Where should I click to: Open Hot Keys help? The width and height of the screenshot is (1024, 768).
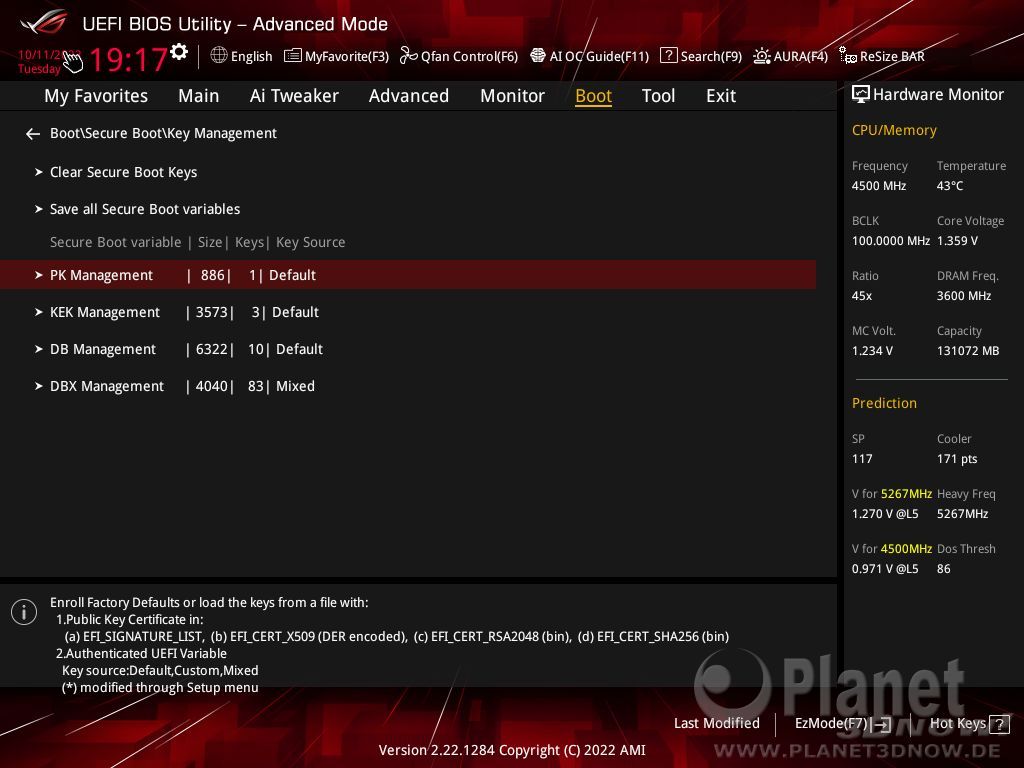click(x=958, y=724)
